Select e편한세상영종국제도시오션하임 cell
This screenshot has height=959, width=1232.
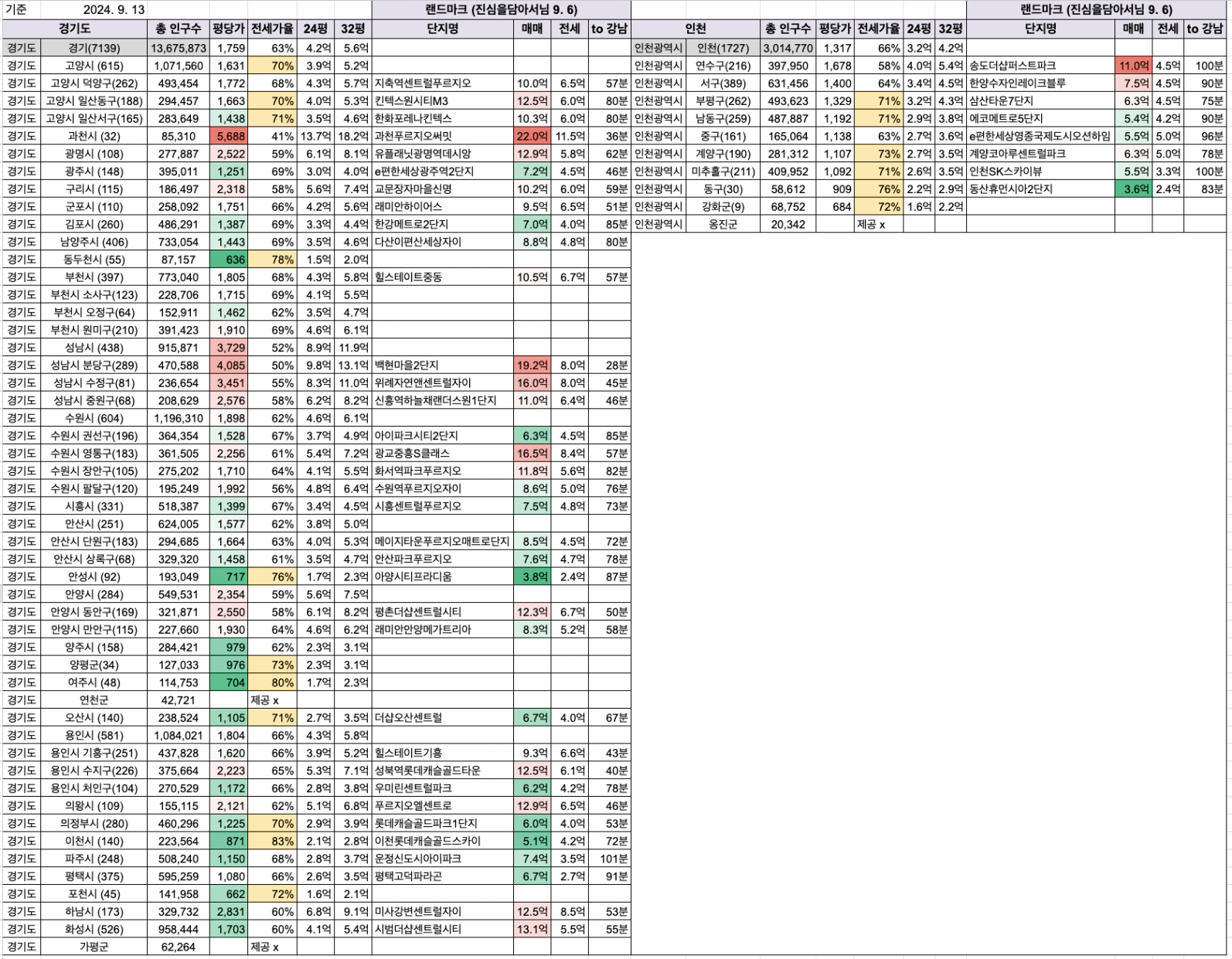click(x=1040, y=136)
